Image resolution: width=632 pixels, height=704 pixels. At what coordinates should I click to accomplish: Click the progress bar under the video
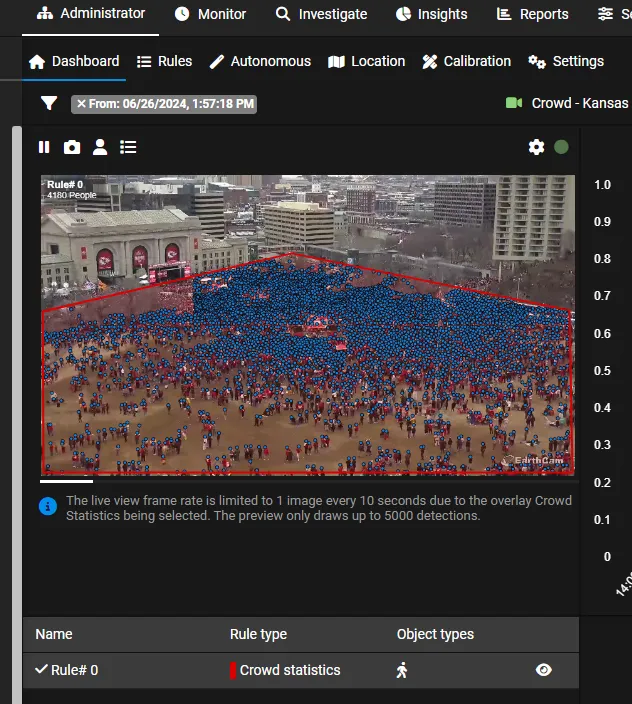point(309,482)
